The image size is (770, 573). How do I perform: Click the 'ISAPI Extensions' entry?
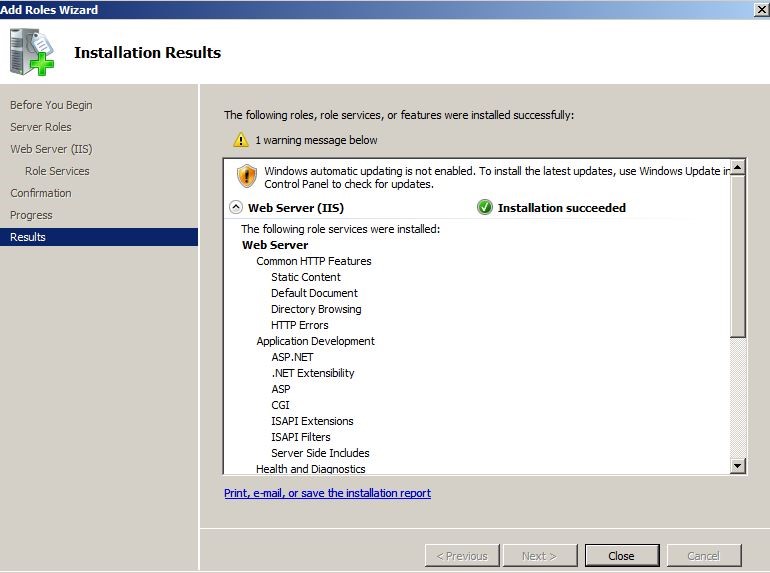(312, 421)
